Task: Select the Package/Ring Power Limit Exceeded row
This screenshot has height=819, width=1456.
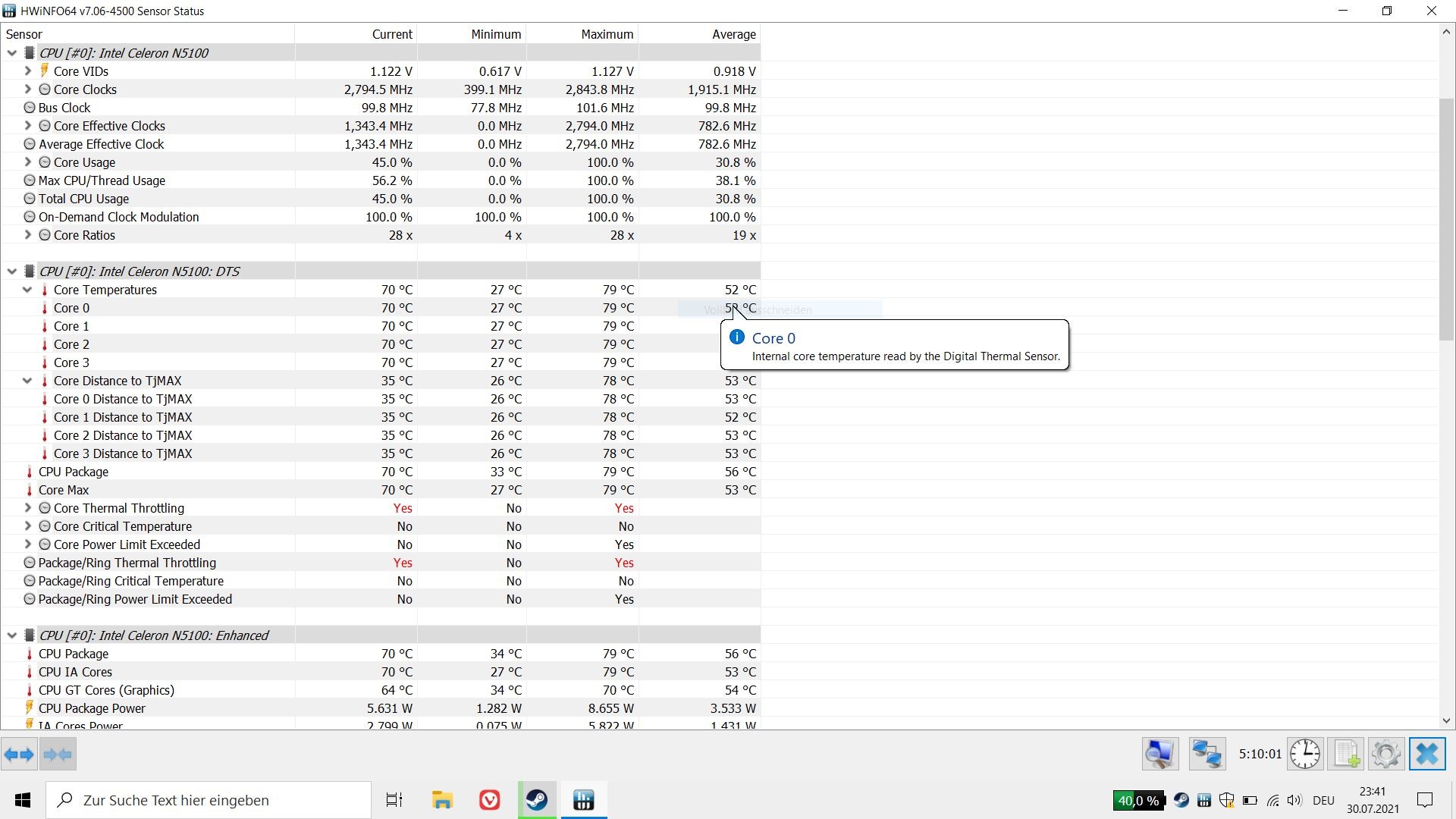Action: (380, 599)
